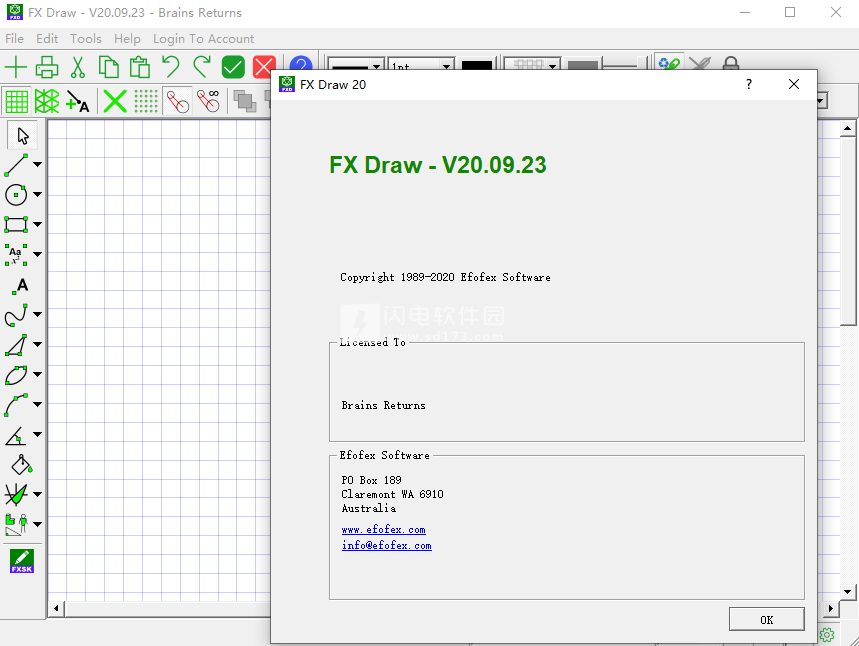
Task: Click the info@efofex.com email link
Action: pos(387,545)
